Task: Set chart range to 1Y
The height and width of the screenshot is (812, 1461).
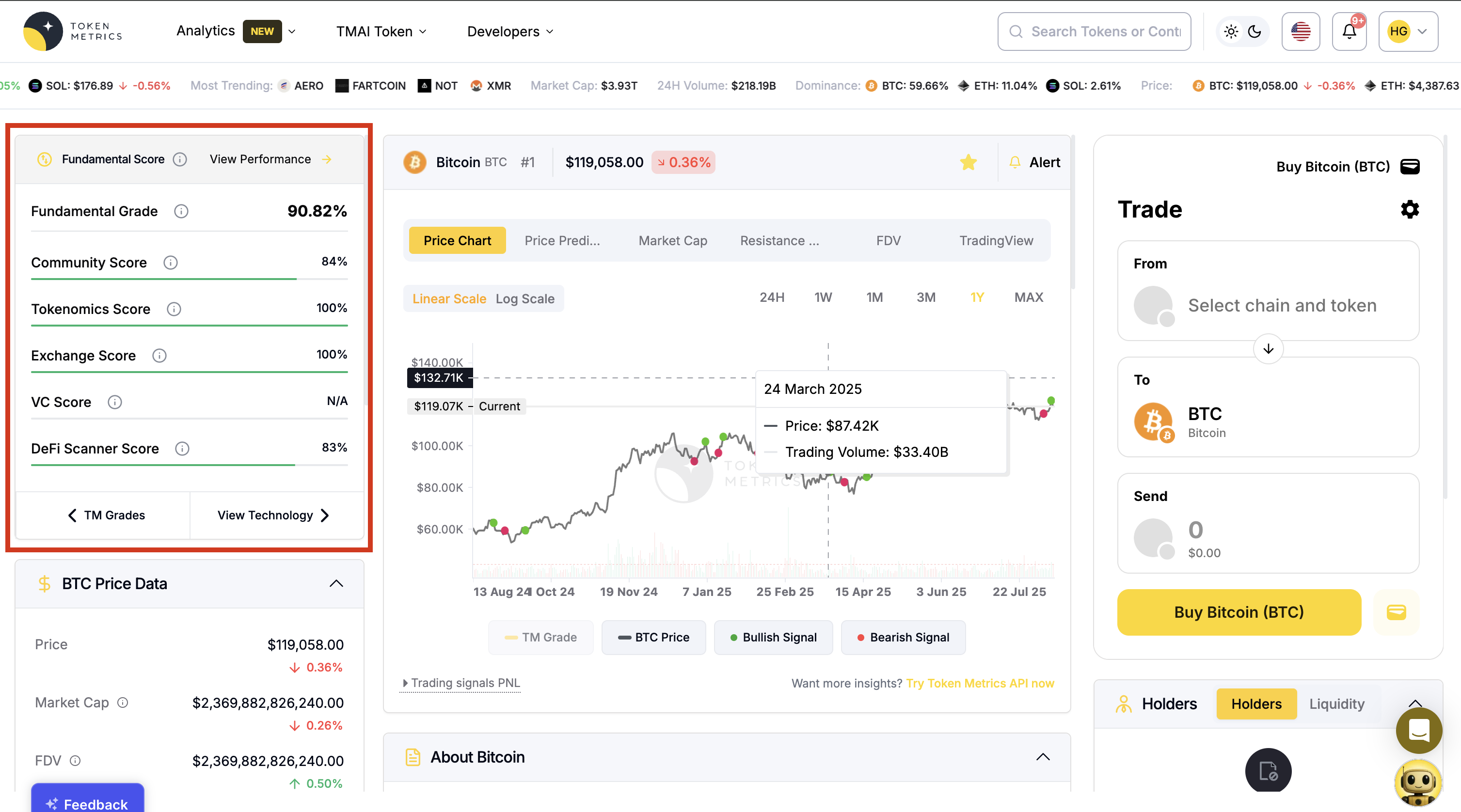Action: (x=977, y=297)
